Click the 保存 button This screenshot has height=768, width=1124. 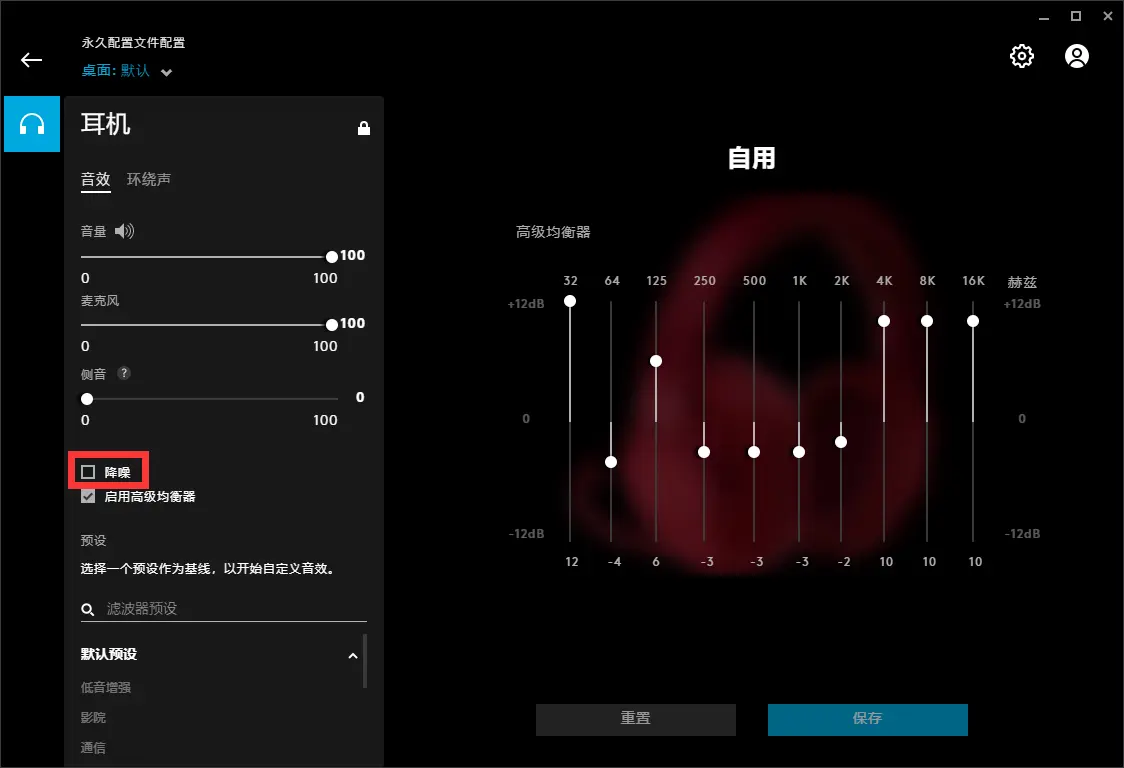pos(867,719)
